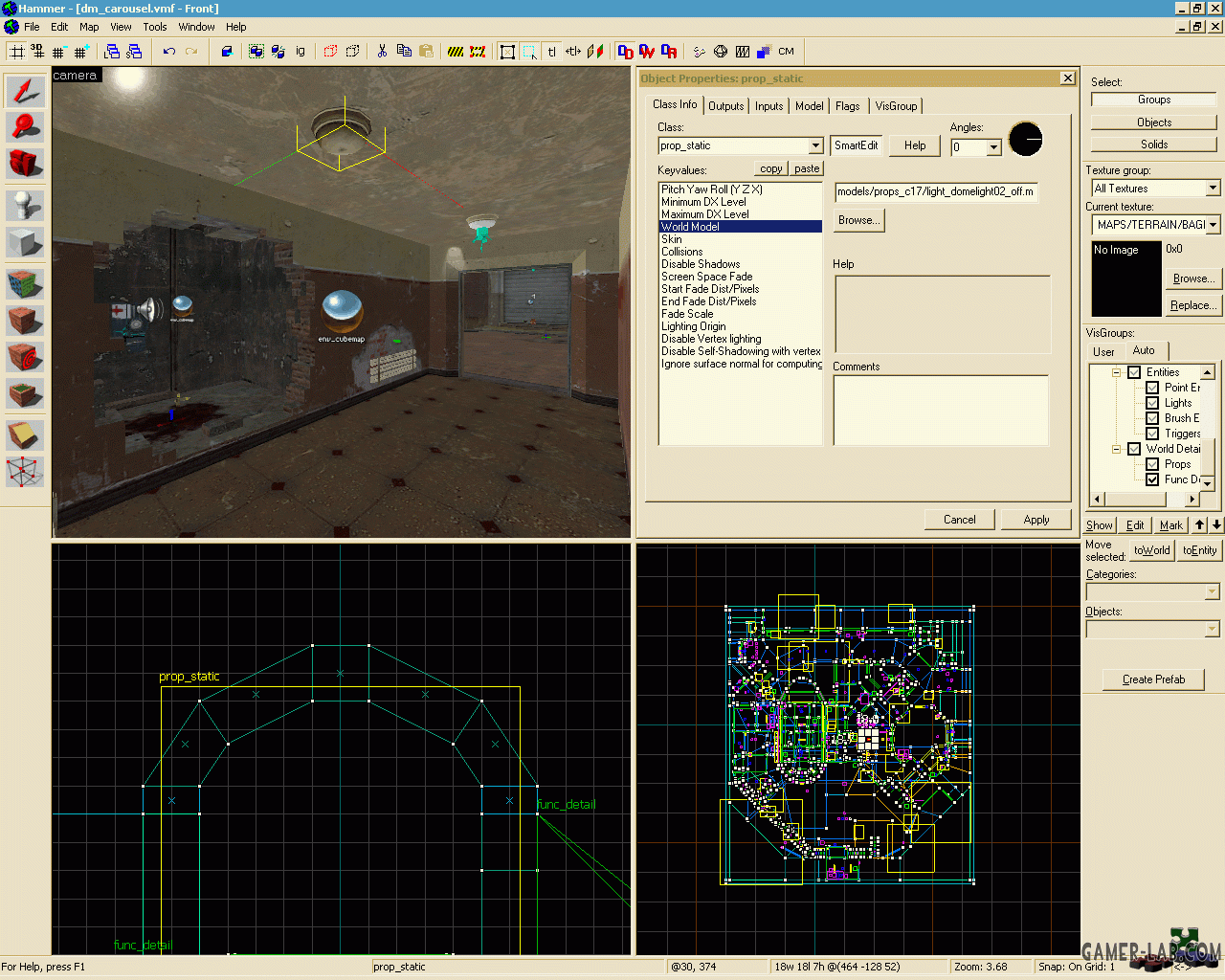Toggle the Entities visgroup checkbox
1225x980 pixels.
1134,372
